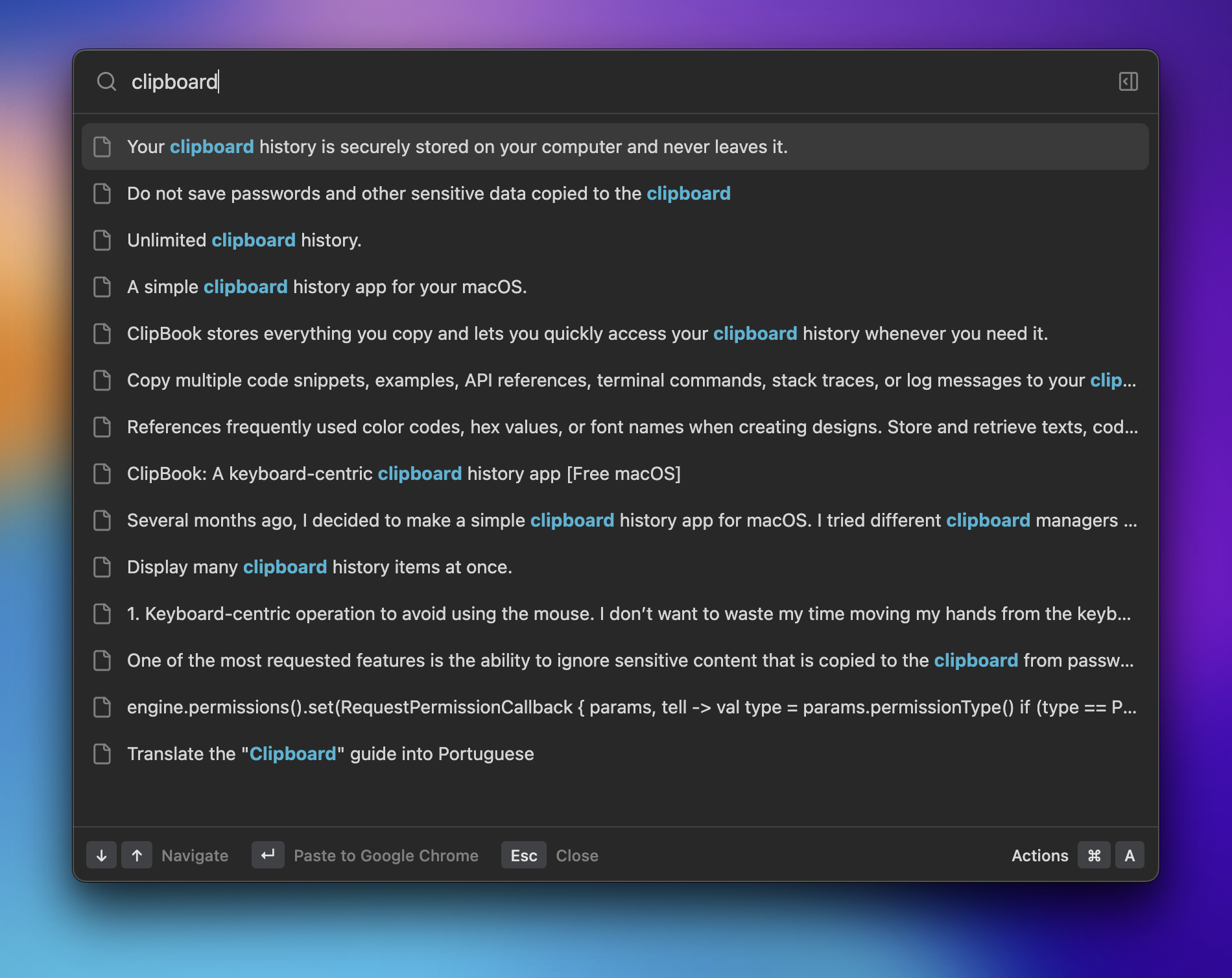Open the Actions menu

[x=1040, y=855]
